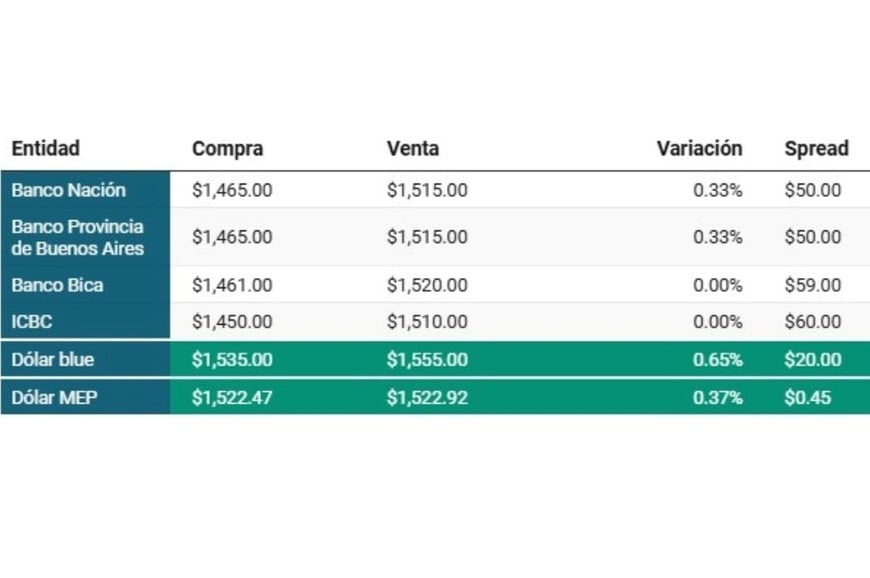
Task: Click the Variación column header
Action: point(699,149)
